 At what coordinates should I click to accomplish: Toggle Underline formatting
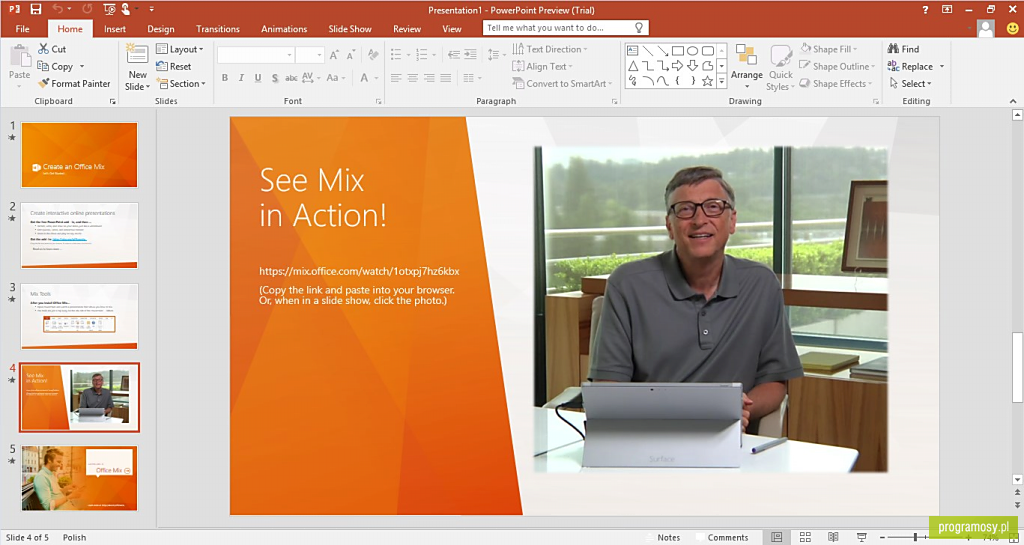click(258, 78)
